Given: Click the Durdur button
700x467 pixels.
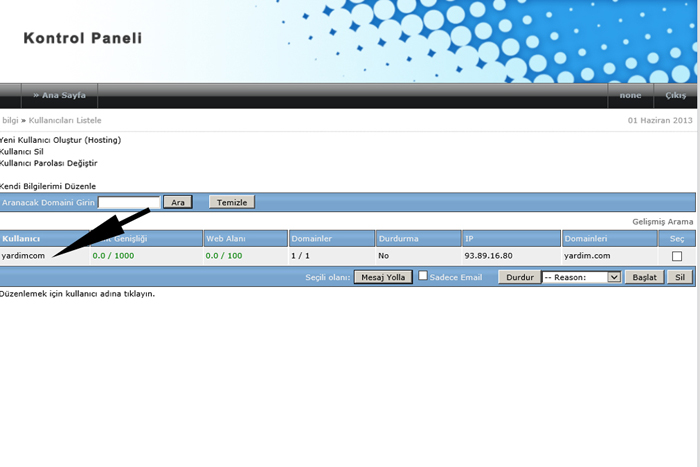Looking at the screenshot, I should (518, 277).
